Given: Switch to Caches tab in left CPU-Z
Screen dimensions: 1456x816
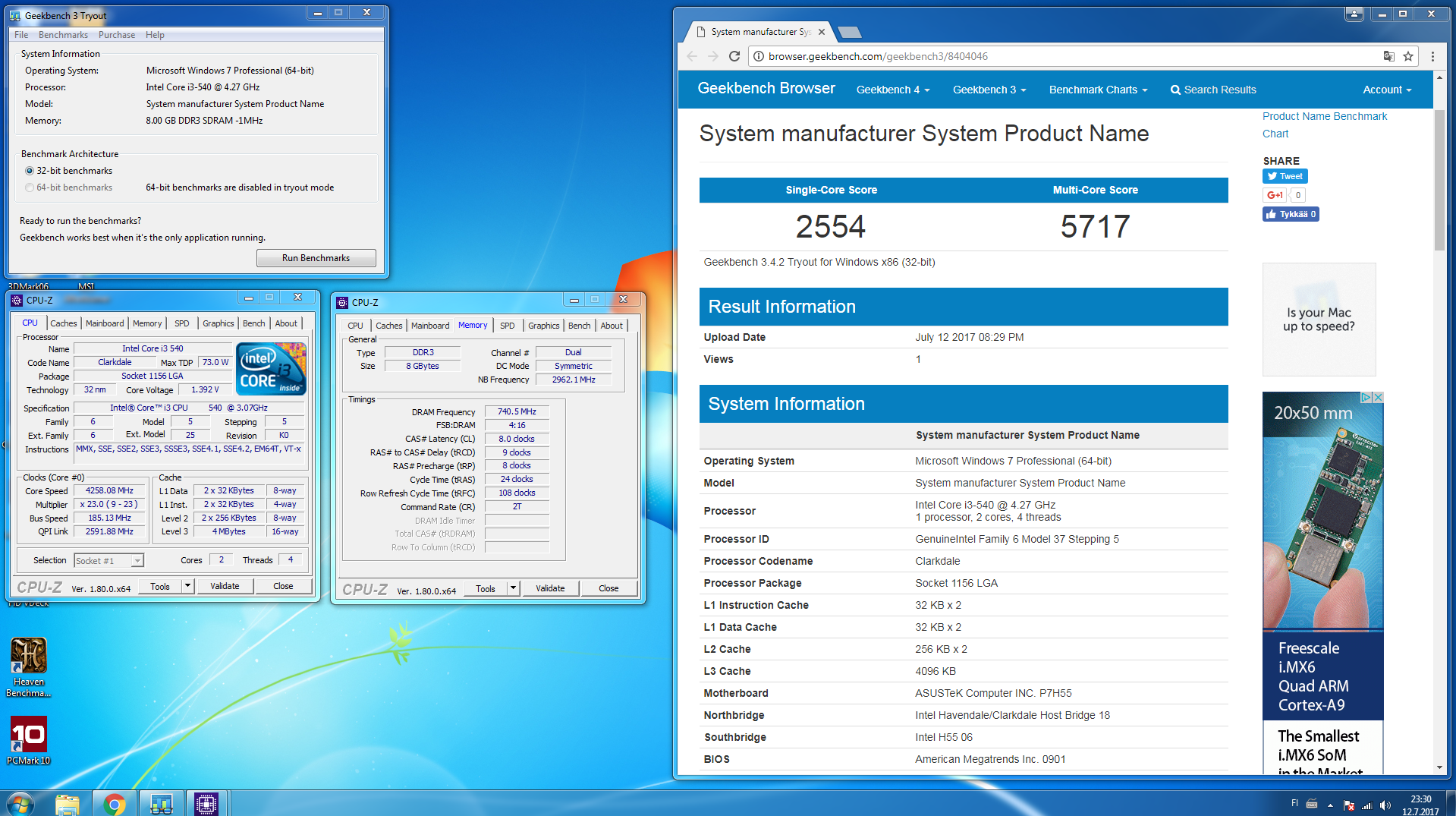Looking at the screenshot, I should click(x=63, y=323).
